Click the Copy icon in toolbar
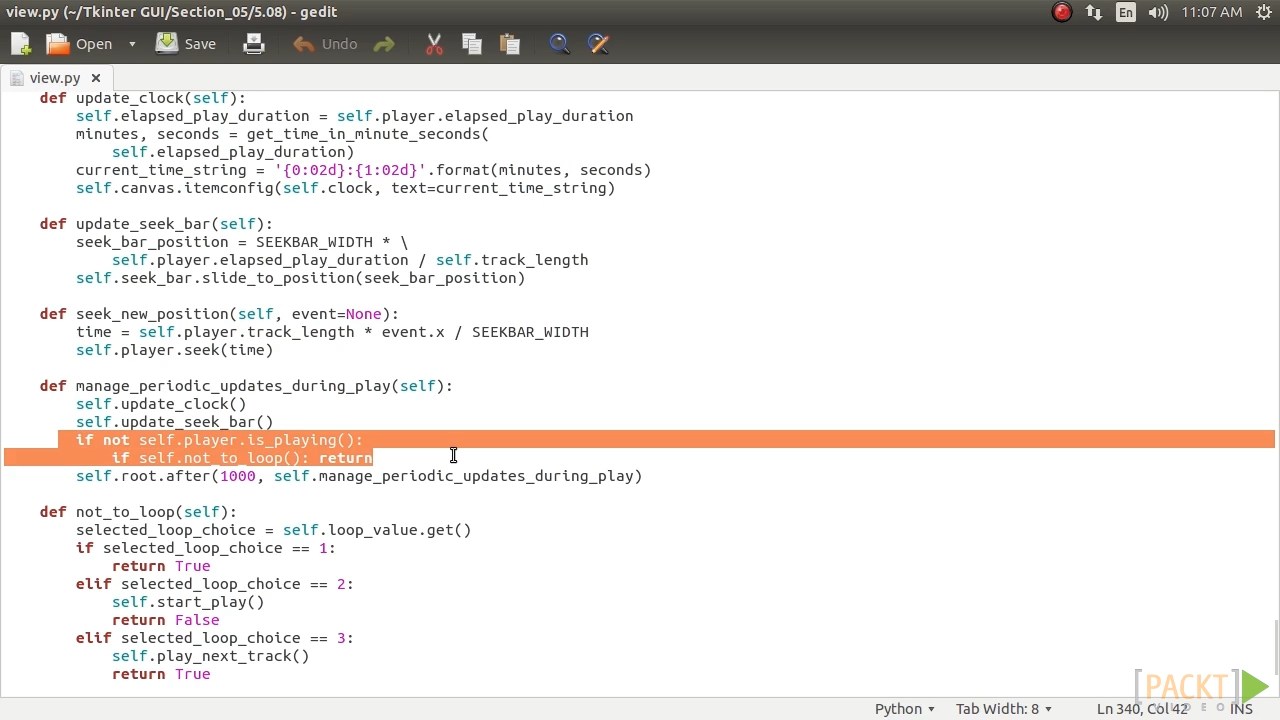1280x720 pixels. (472, 44)
